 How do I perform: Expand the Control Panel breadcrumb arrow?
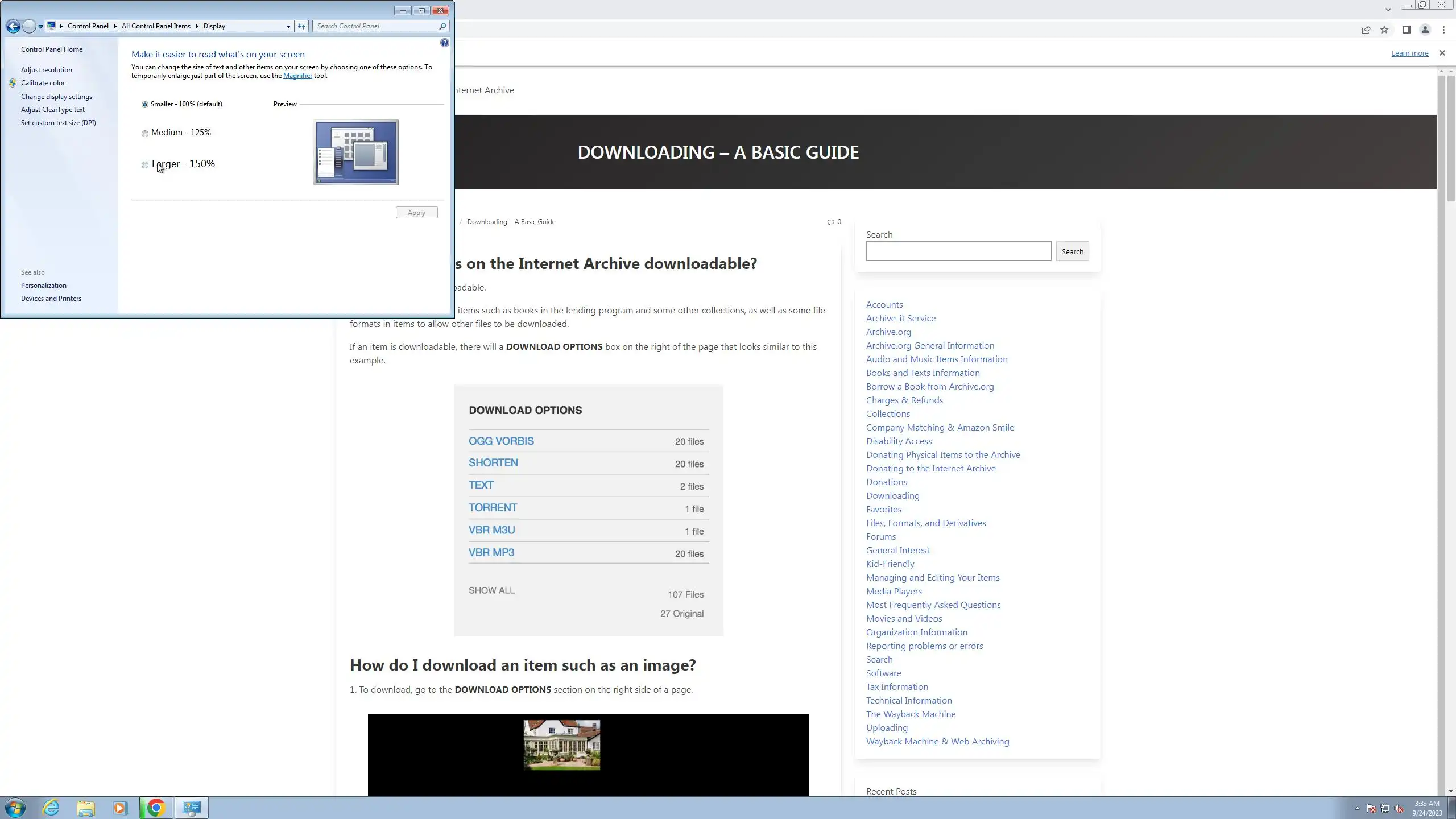click(114, 26)
